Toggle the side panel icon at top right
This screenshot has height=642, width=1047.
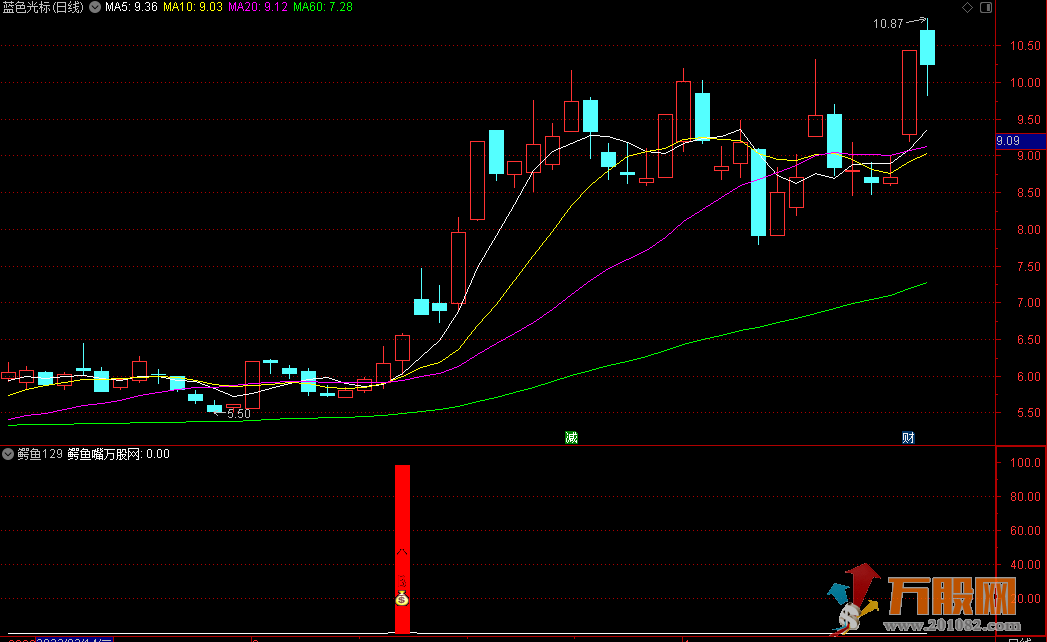click(986, 7)
